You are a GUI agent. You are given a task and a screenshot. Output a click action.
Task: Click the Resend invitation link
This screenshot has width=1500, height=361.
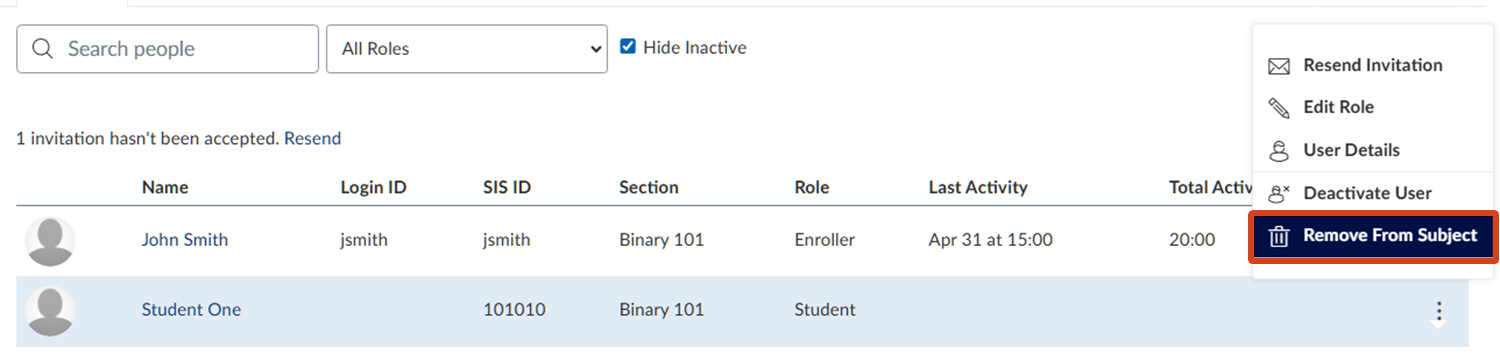point(312,139)
